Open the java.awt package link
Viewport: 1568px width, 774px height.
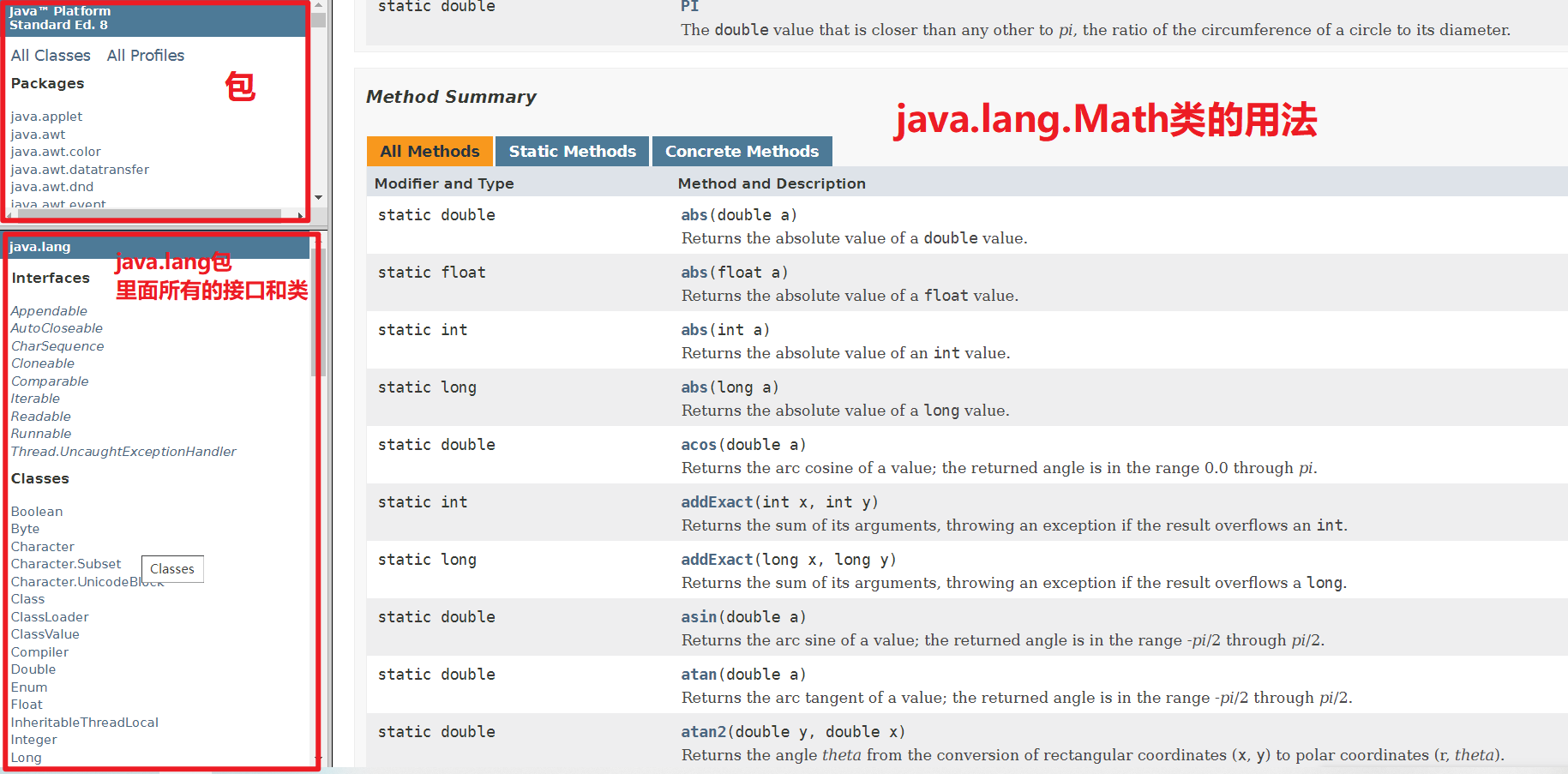click(38, 135)
